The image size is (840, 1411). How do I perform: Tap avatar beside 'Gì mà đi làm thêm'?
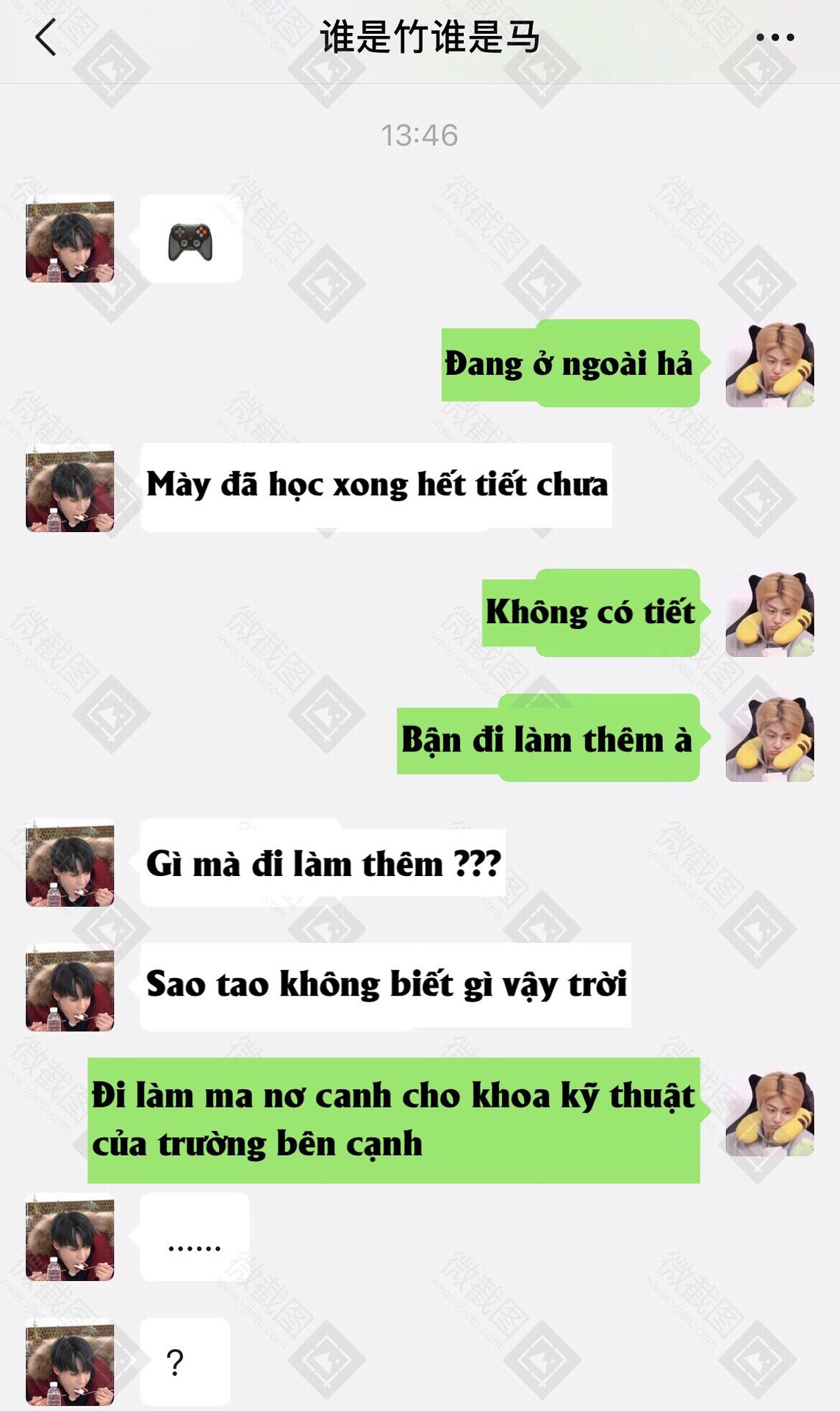click(70, 863)
